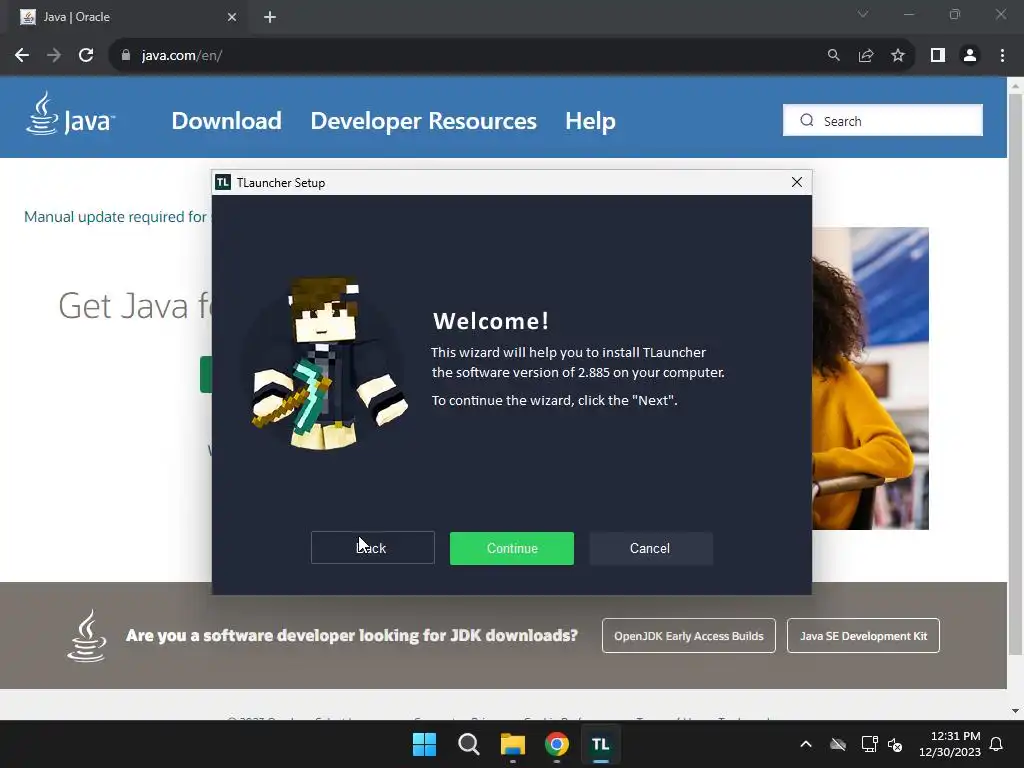This screenshot has height=768, width=1024.
Task: Click the Welcome! heading text
Action: click(491, 321)
